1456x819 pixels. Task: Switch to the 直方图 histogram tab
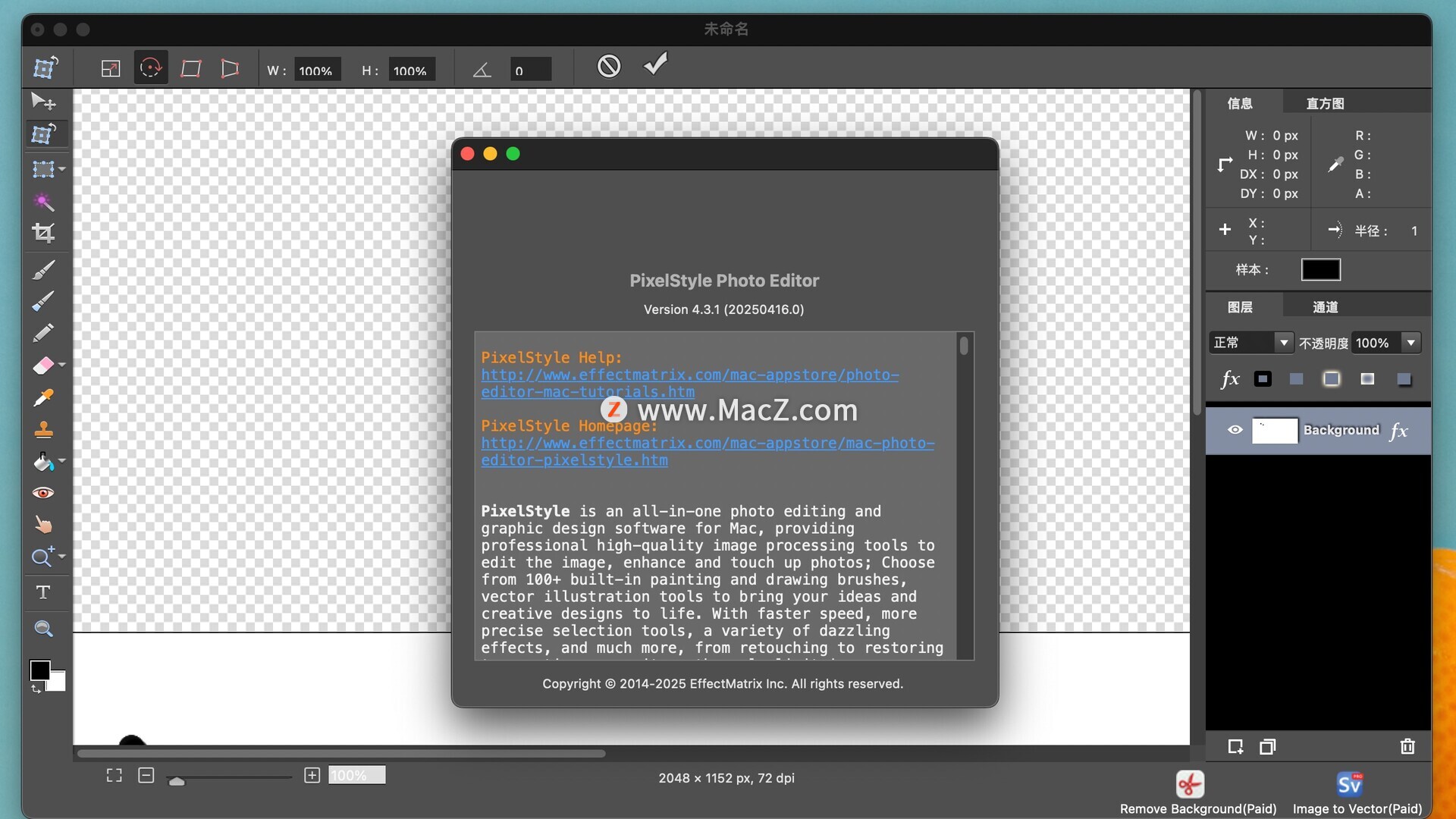tap(1325, 103)
